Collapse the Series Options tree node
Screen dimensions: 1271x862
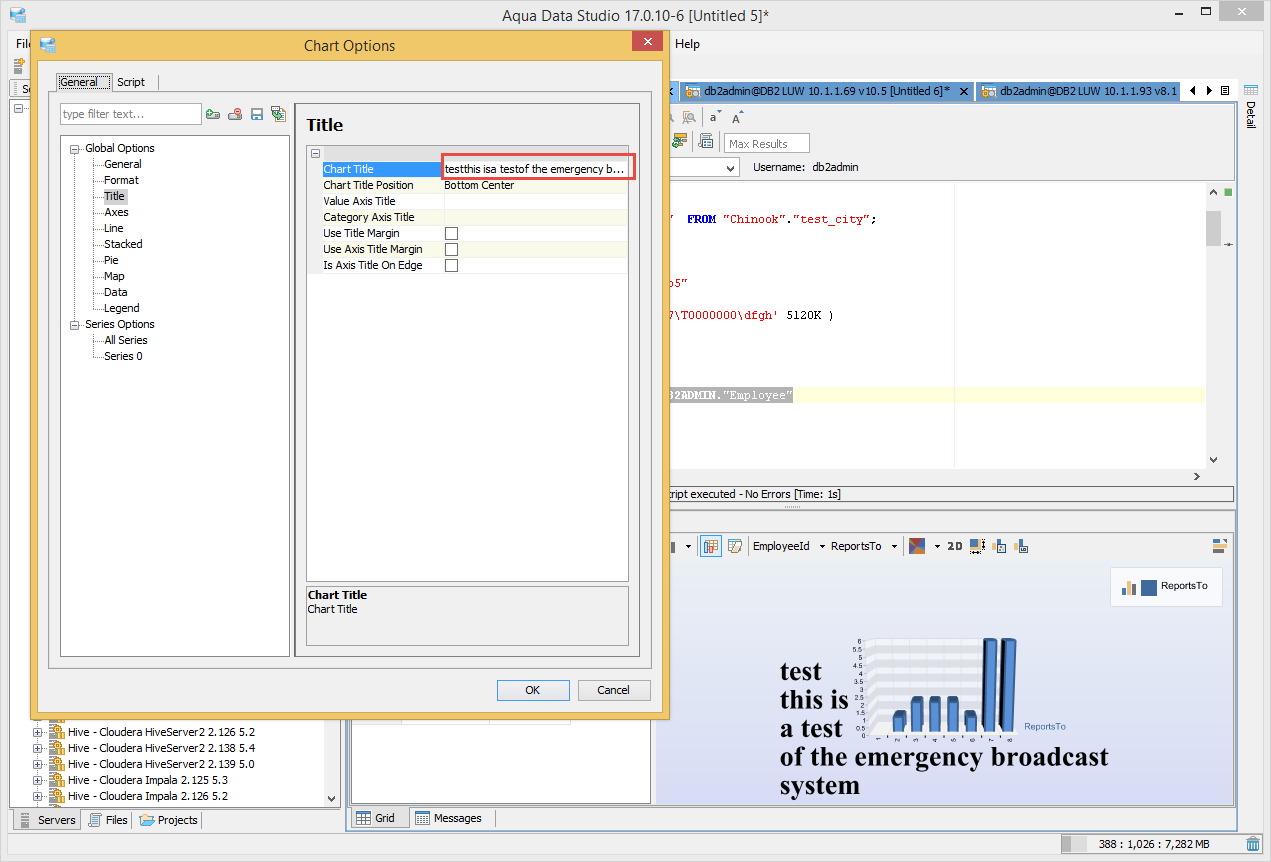75,325
